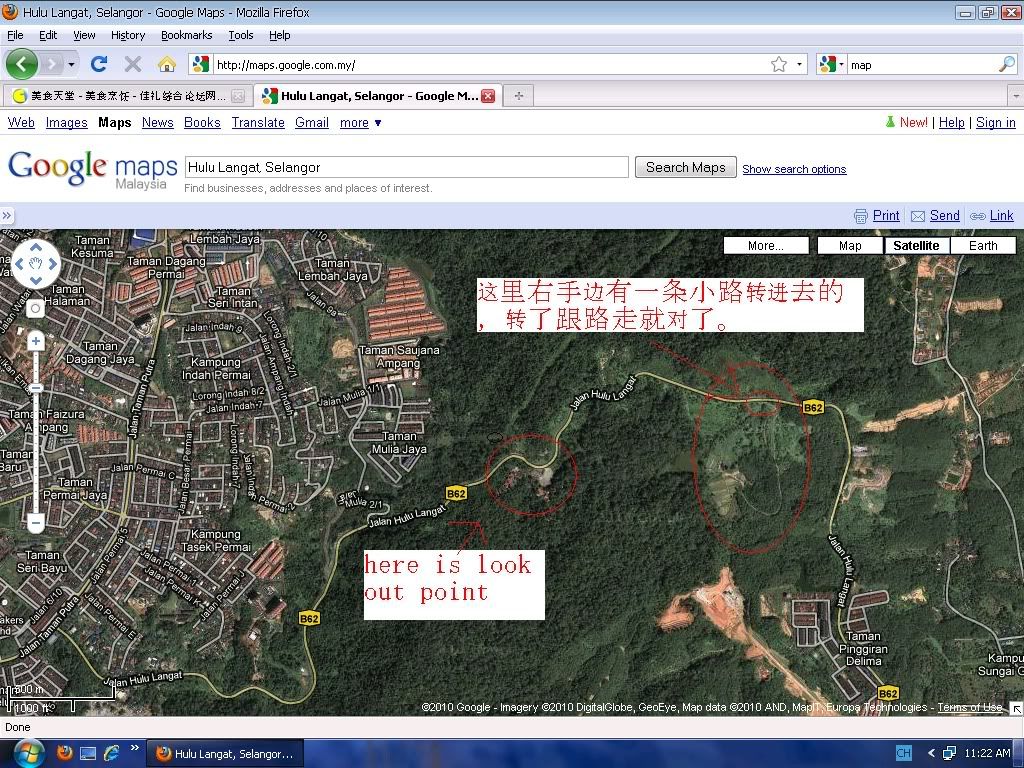Open the Google Maps Help link
Image resolution: width=1024 pixels, height=768 pixels.
click(x=952, y=122)
